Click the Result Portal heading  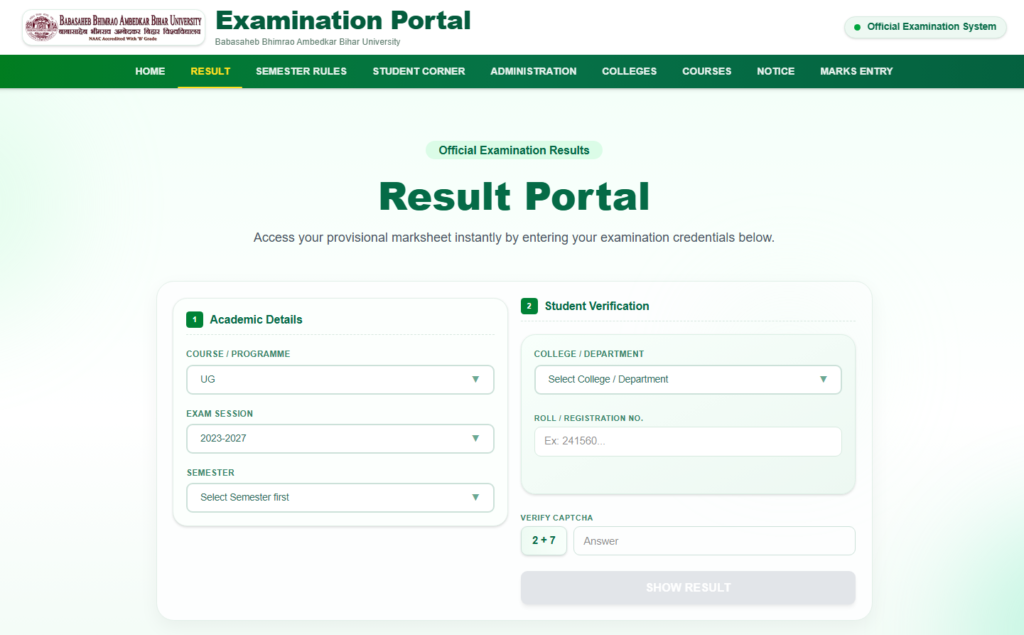pos(514,197)
